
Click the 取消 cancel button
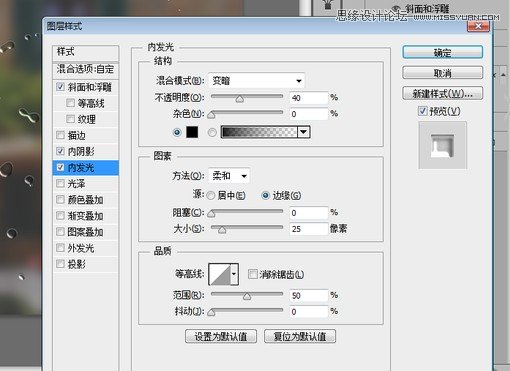coord(442,73)
